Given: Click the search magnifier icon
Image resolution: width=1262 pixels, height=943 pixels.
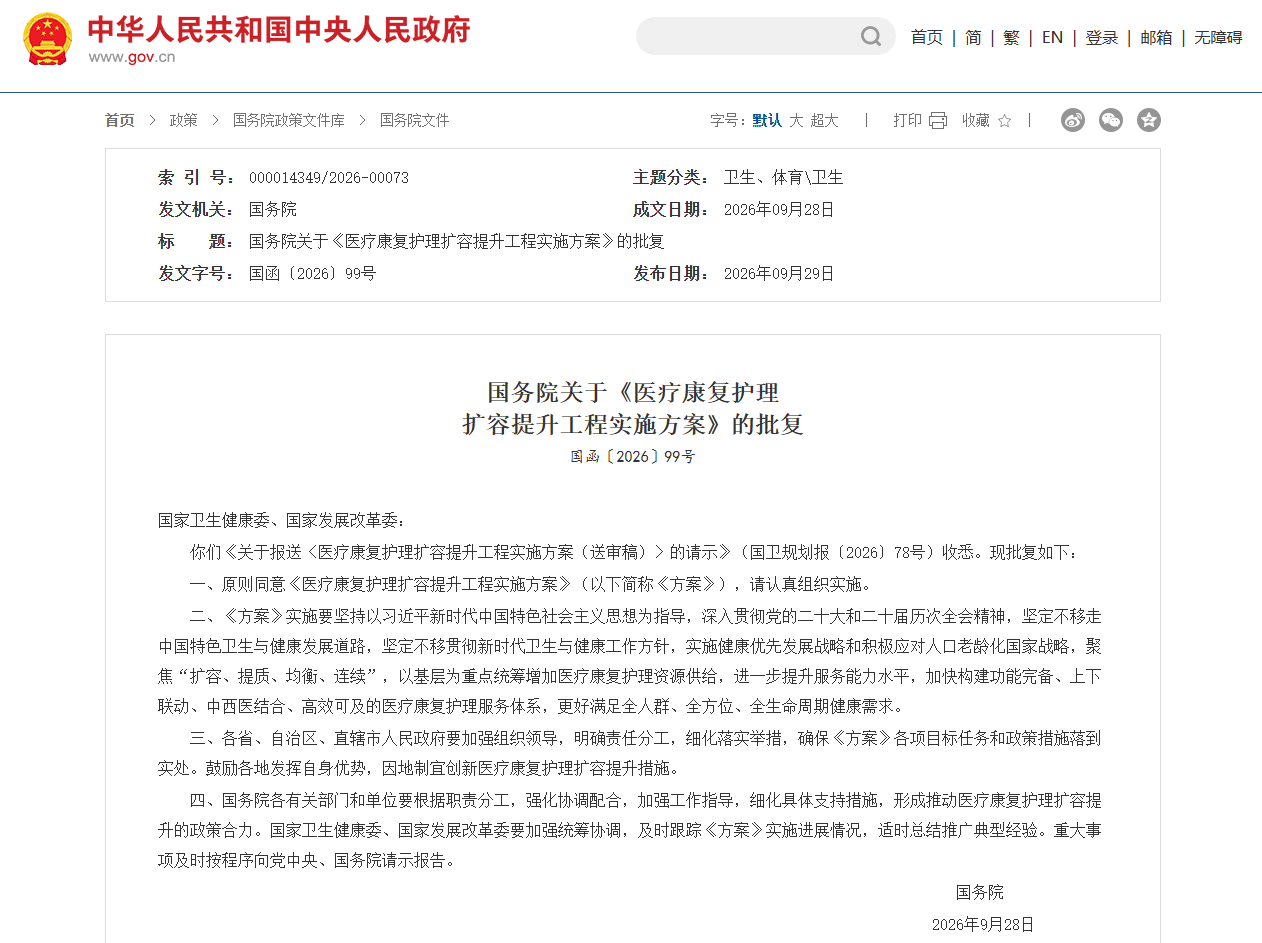Looking at the screenshot, I should pos(871,37).
